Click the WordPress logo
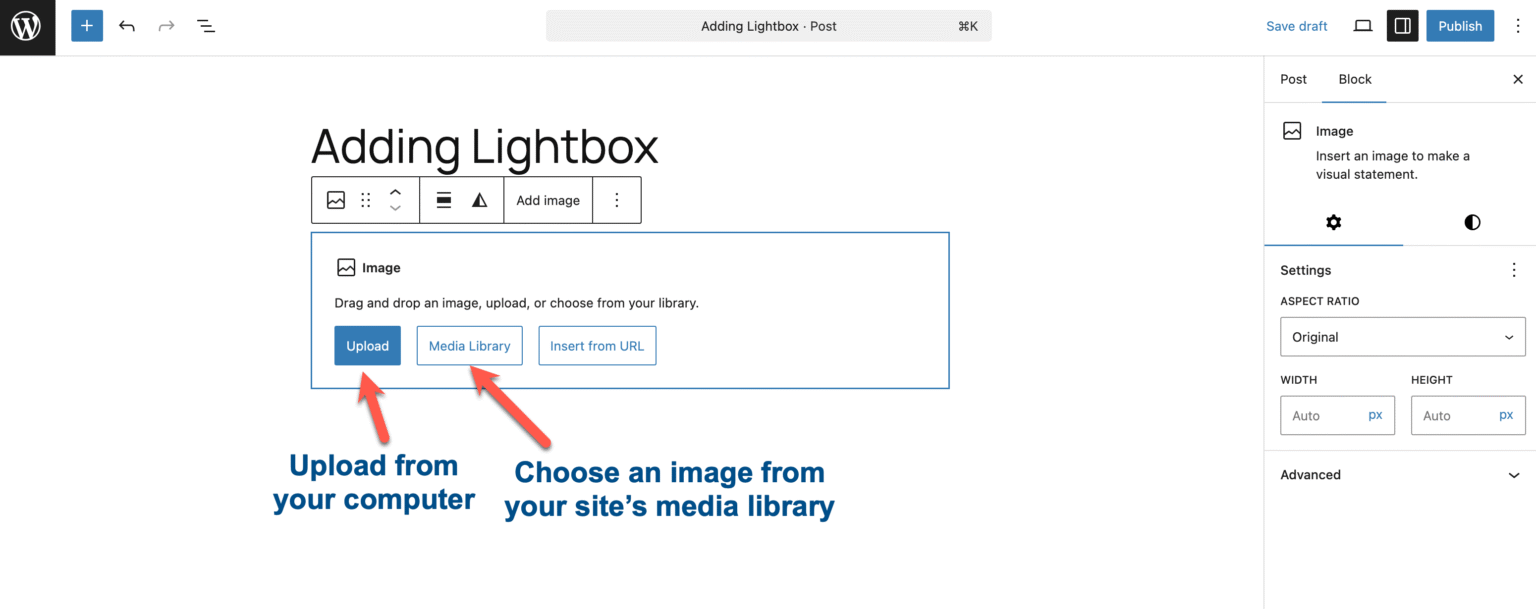Screen dimensions: 1536x609 coord(27,27)
